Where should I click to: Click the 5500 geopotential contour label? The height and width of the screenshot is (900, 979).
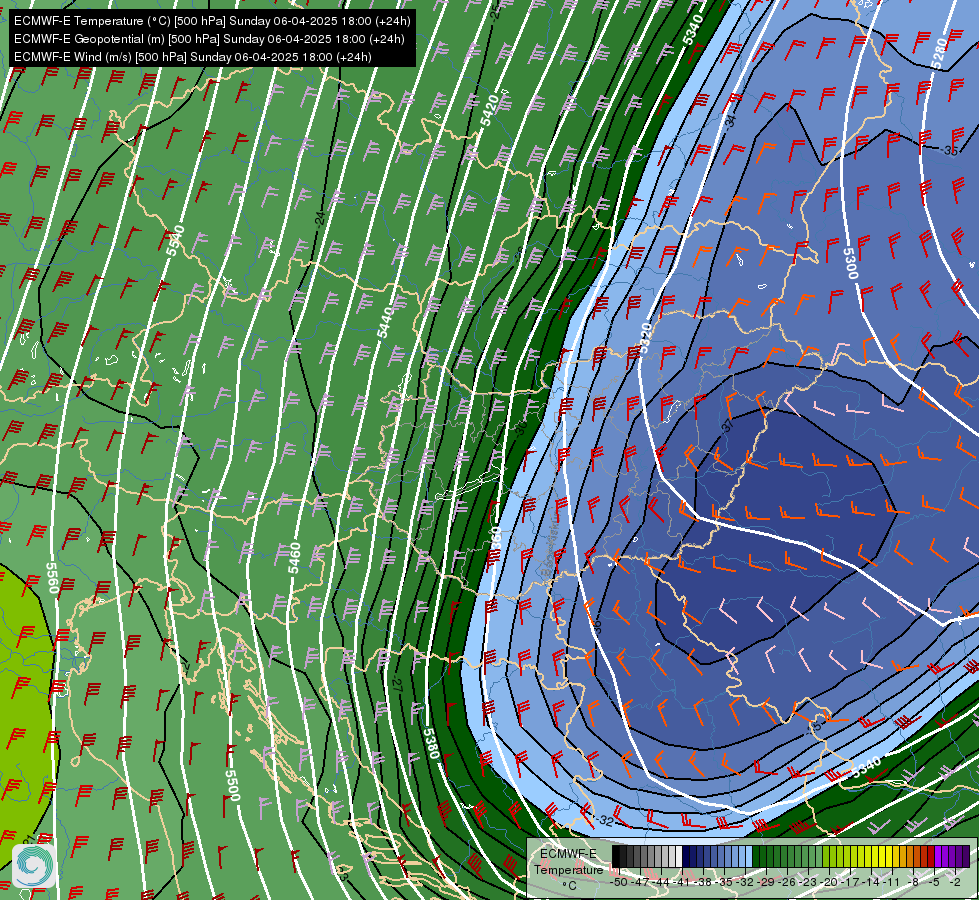point(232,785)
